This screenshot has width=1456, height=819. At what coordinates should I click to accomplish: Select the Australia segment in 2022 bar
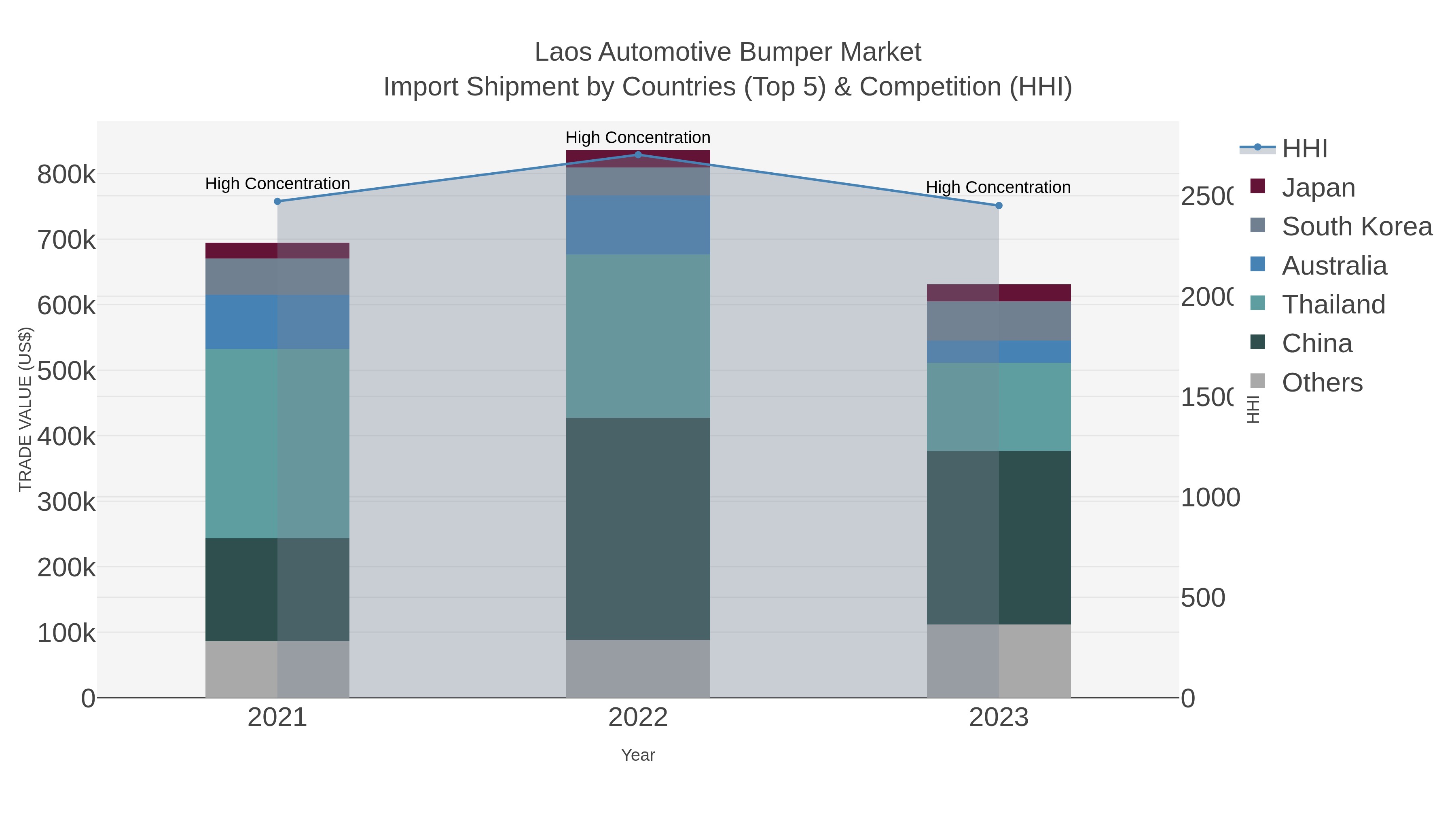pyautogui.click(x=638, y=225)
